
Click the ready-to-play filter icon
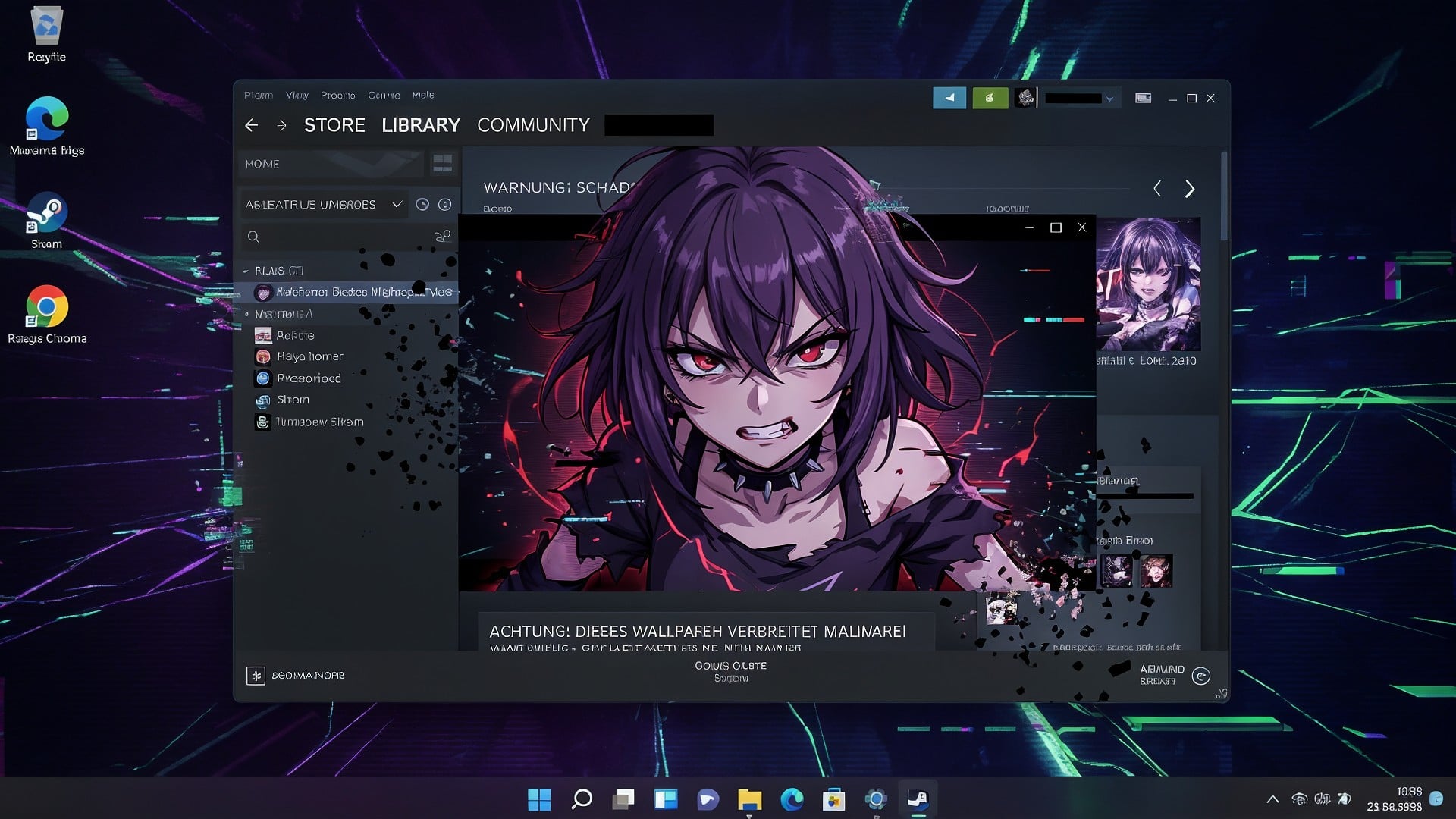pos(445,205)
